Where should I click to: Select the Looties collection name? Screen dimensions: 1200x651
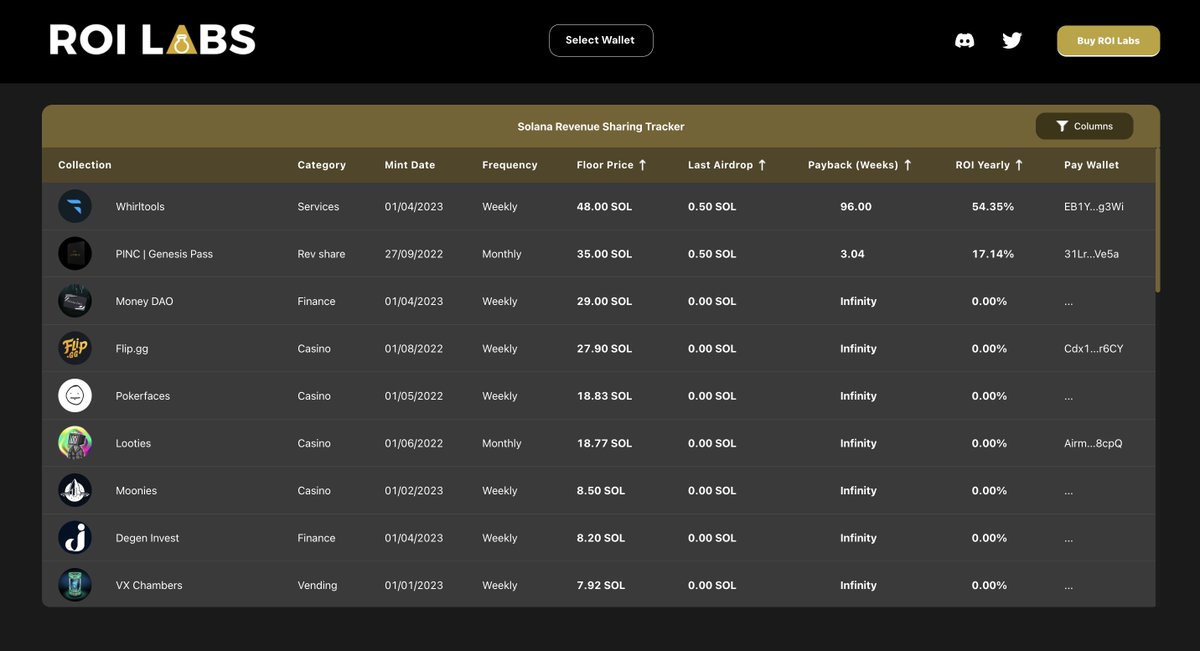[x=133, y=443]
